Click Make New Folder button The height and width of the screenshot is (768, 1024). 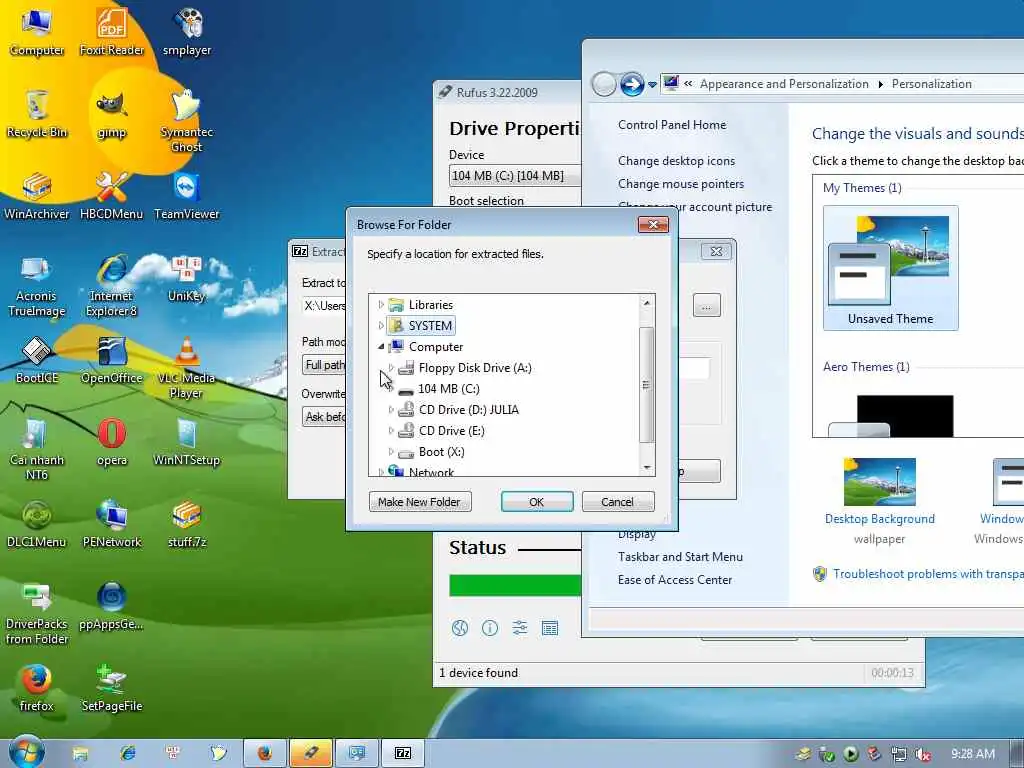click(420, 502)
